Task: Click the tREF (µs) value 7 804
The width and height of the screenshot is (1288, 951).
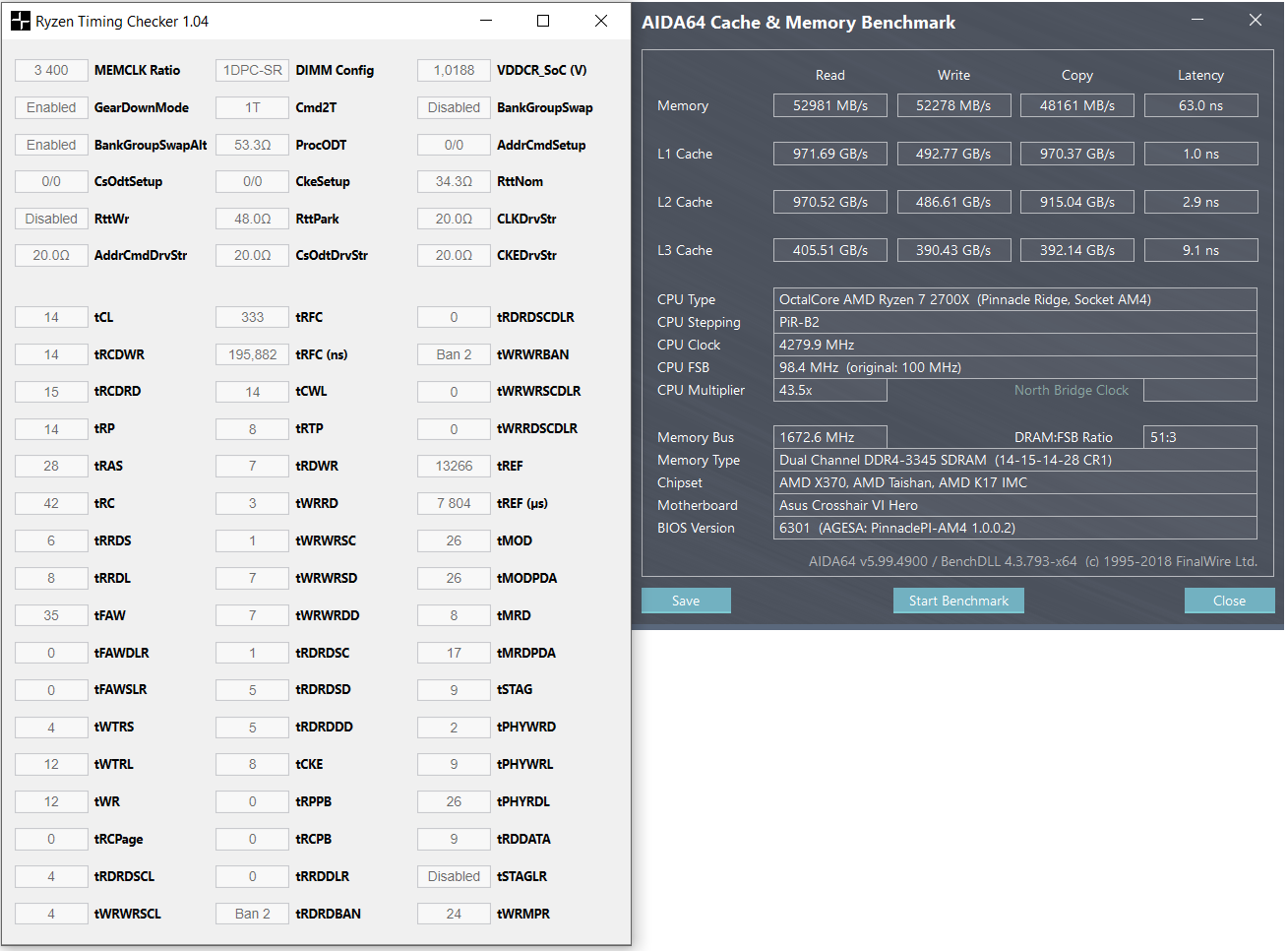Action: (x=454, y=503)
